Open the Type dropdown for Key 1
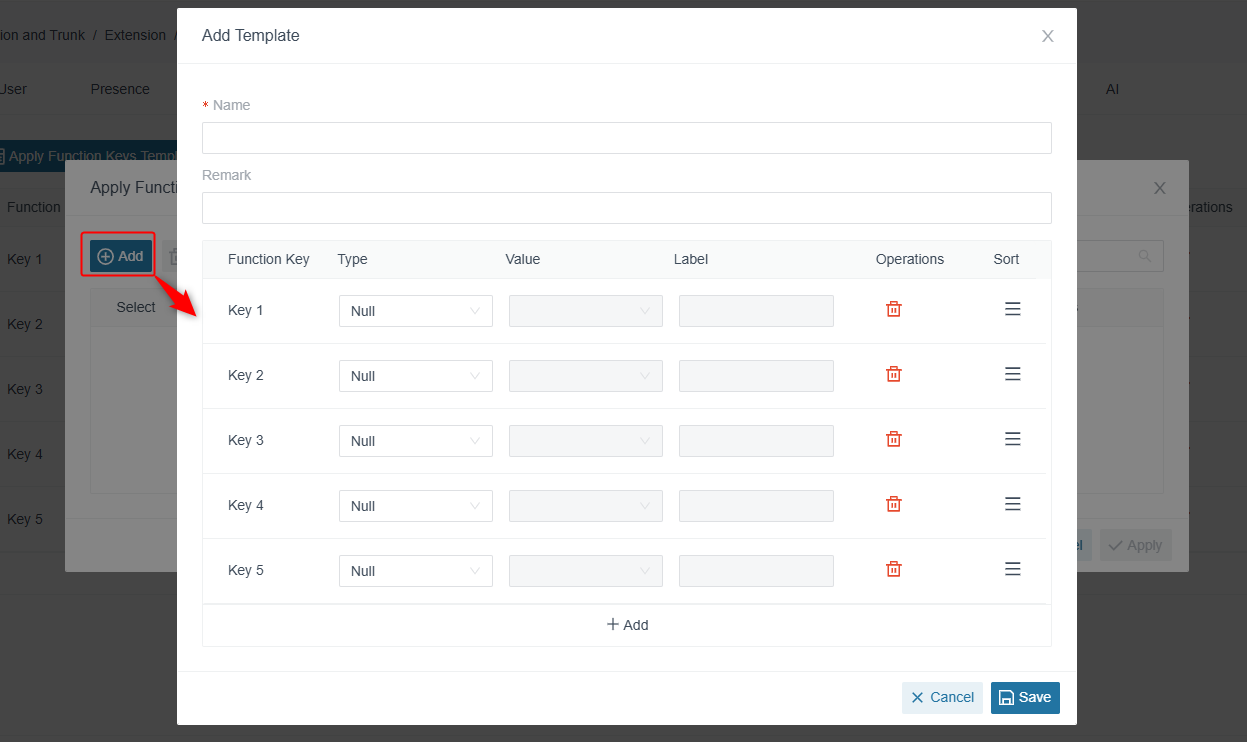This screenshot has height=742, width=1247. 416,311
